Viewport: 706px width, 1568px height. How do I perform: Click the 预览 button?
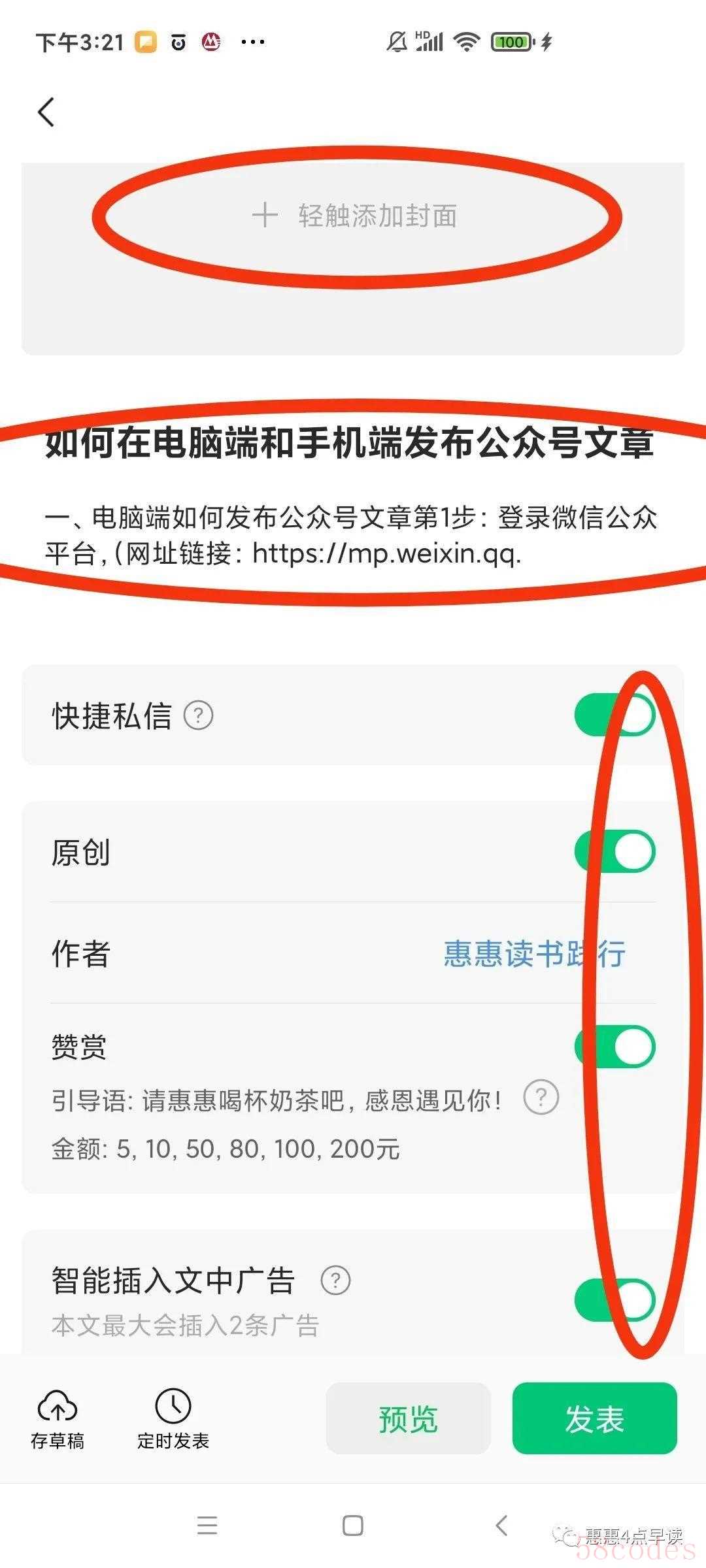(408, 1419)
